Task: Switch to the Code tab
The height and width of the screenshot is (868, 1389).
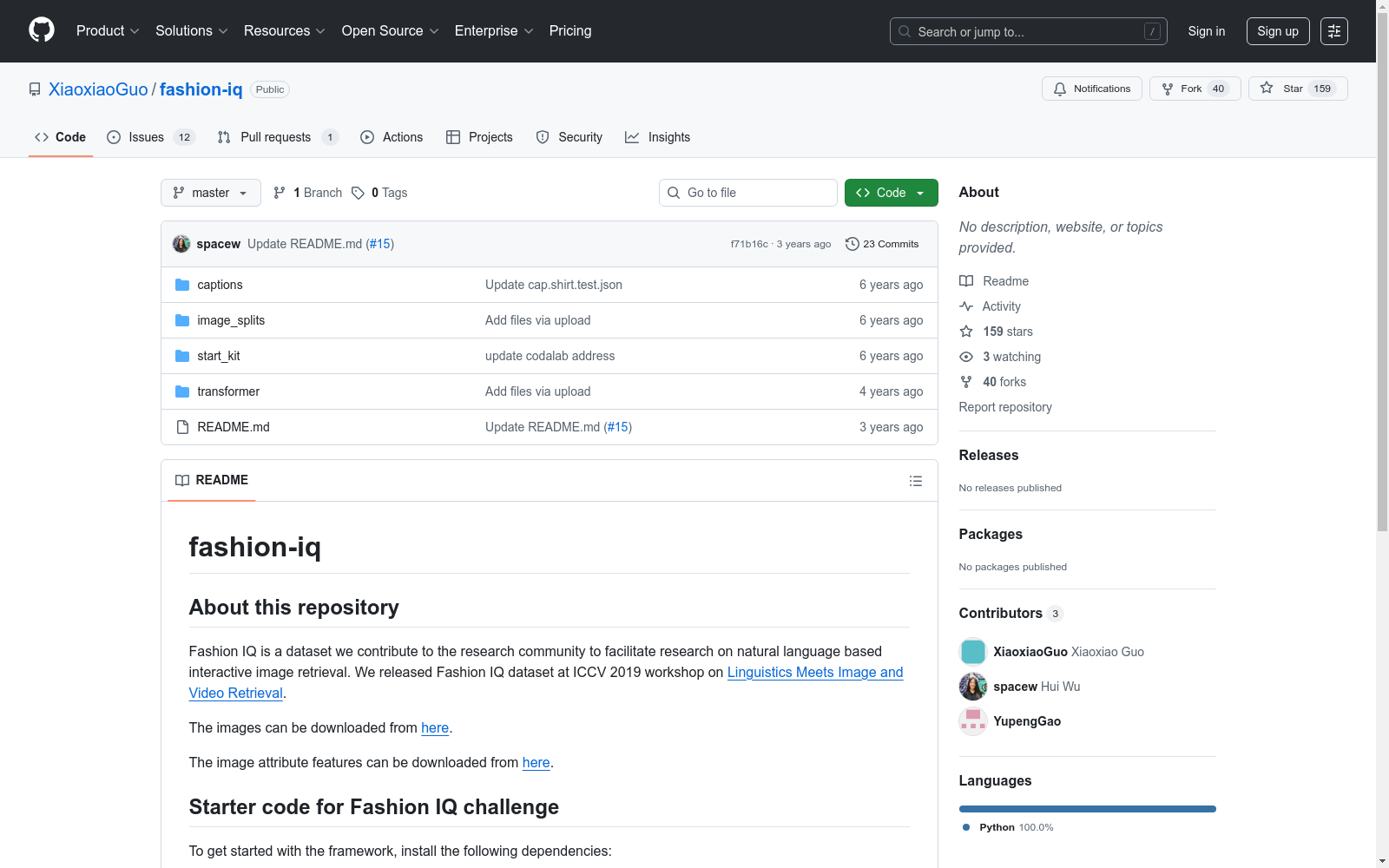Action: [x=61, y=137]
